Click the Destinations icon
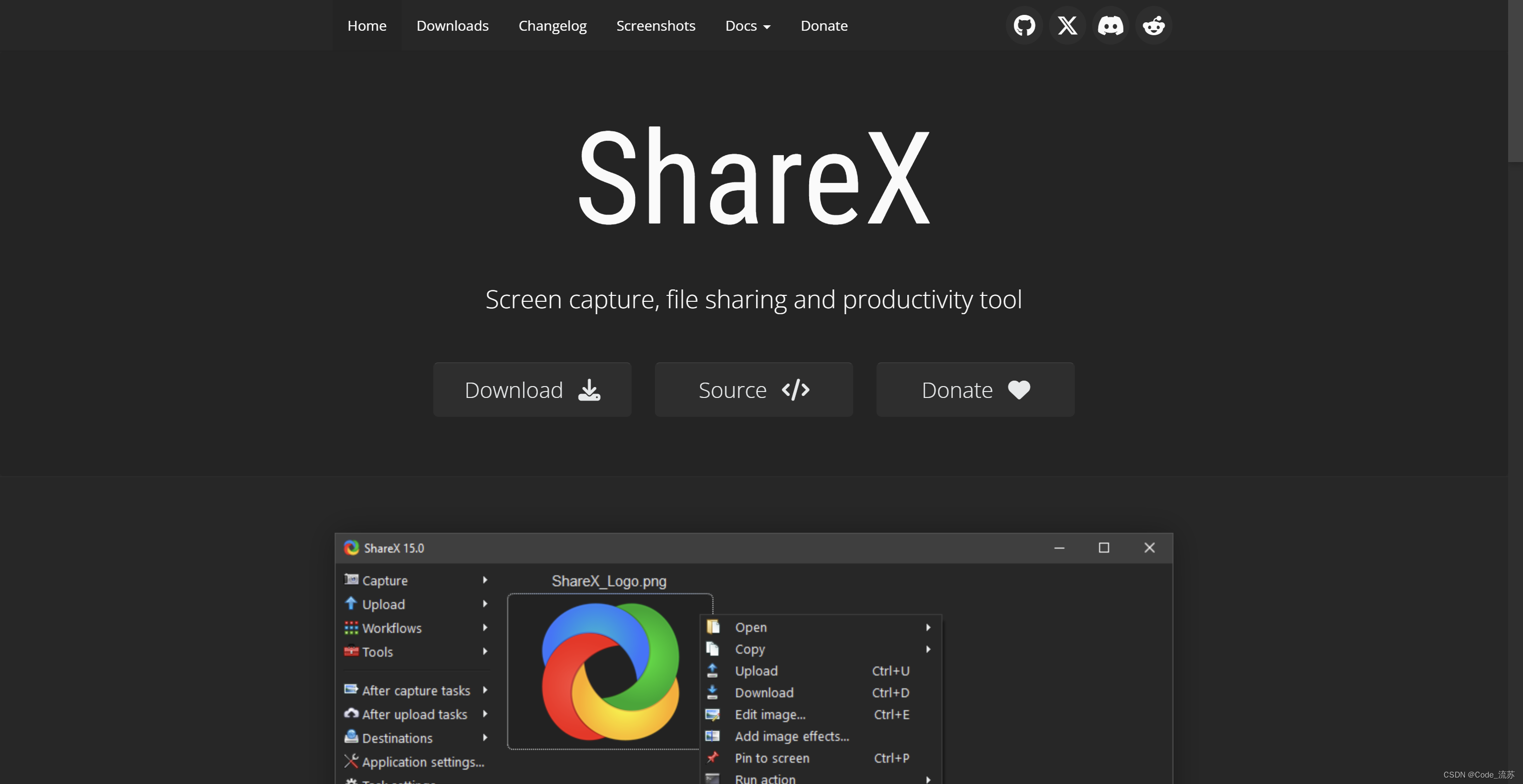The image size is (1523, 784). click(351, 737)
